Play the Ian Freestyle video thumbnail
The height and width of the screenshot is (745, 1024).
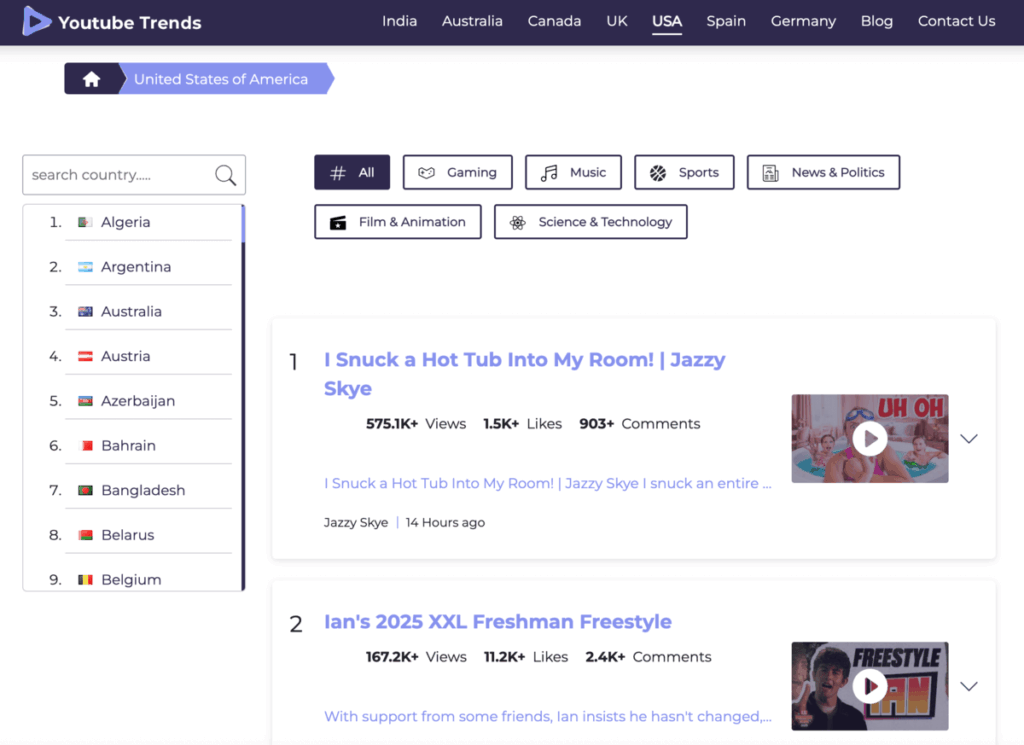[870, 686]
